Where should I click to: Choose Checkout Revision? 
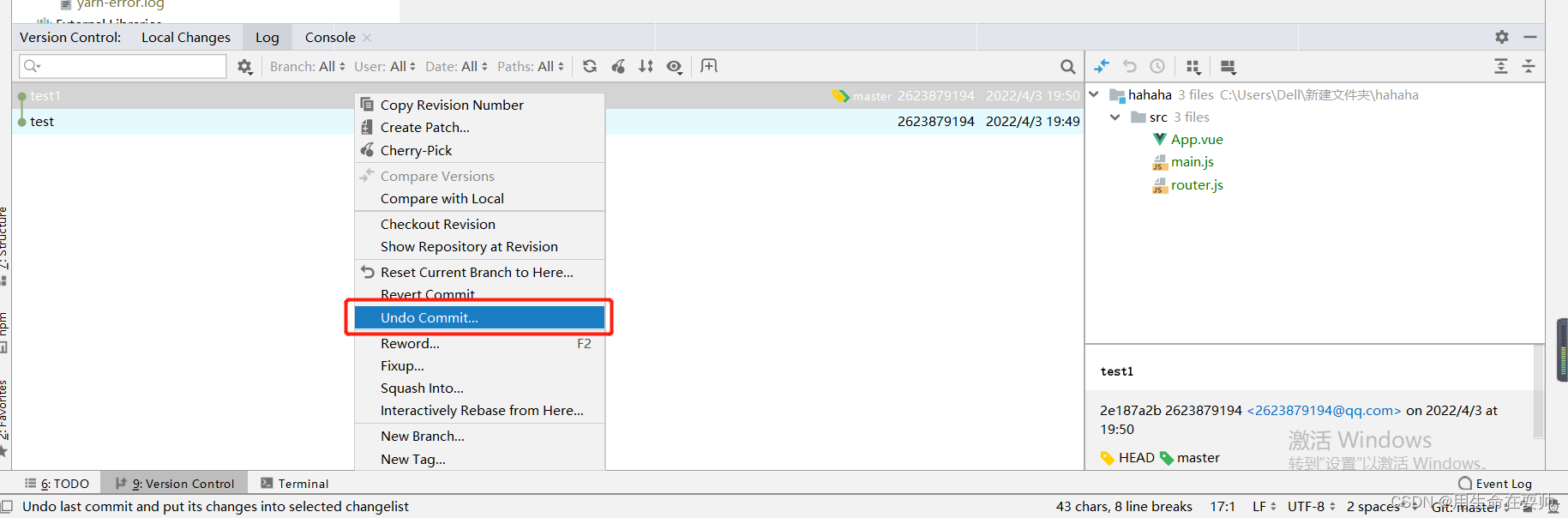click(x=480, y=224)
